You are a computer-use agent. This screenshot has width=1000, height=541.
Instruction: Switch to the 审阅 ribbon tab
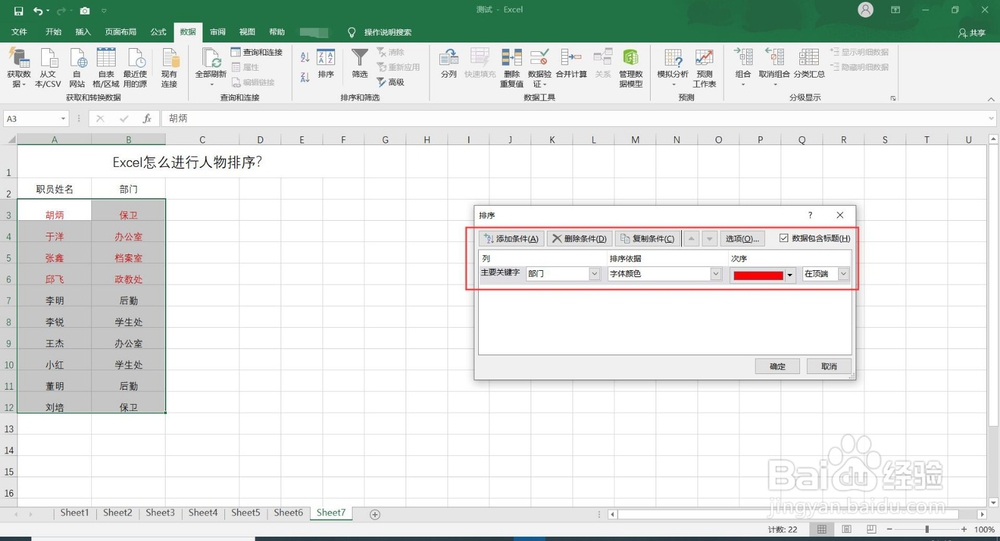point(217,32)
